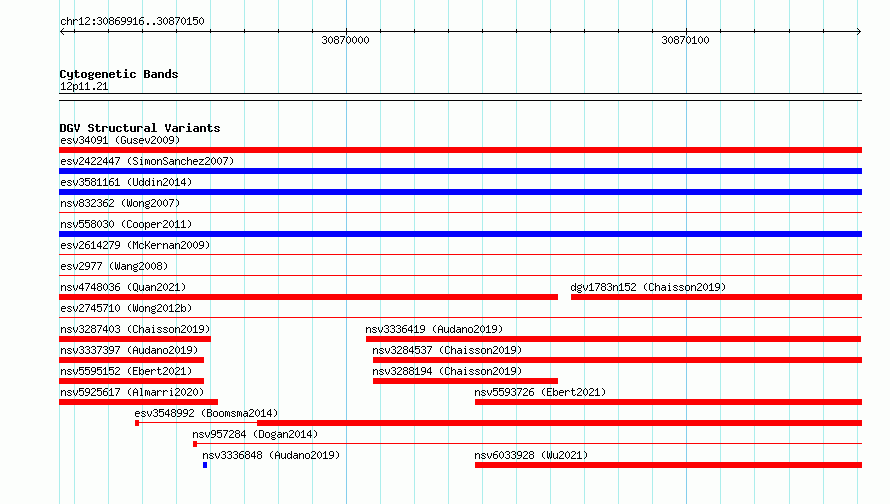Click the red bar below the nsv4748036 label
Screen dimensions: 890x504
(308, 297)
